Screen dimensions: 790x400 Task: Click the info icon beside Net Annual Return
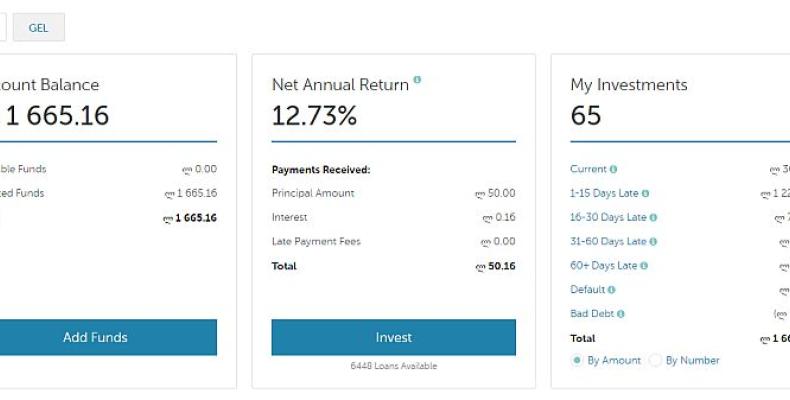coord(417,80)
